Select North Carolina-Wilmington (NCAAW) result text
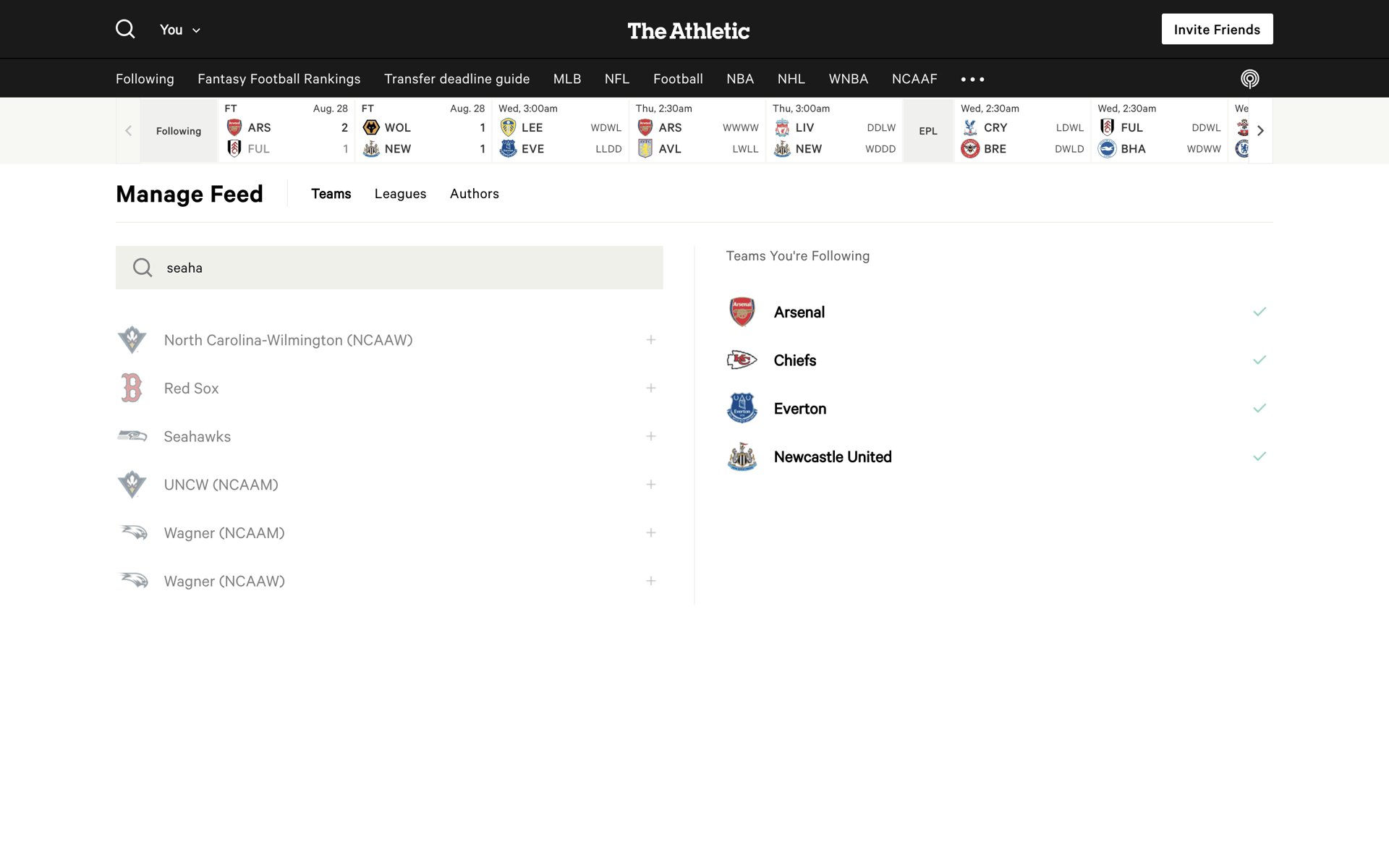1389x868 pixels. [x=288, y=340]
